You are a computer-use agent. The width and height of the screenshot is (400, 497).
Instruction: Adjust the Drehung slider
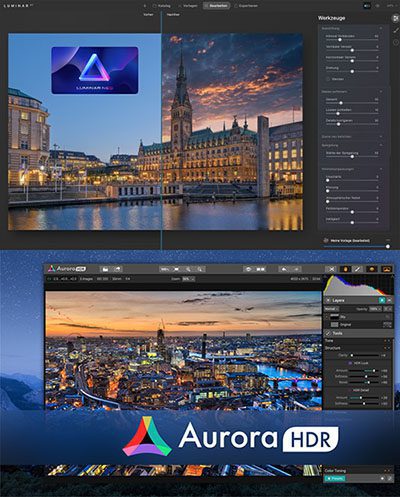pos(352,70)
